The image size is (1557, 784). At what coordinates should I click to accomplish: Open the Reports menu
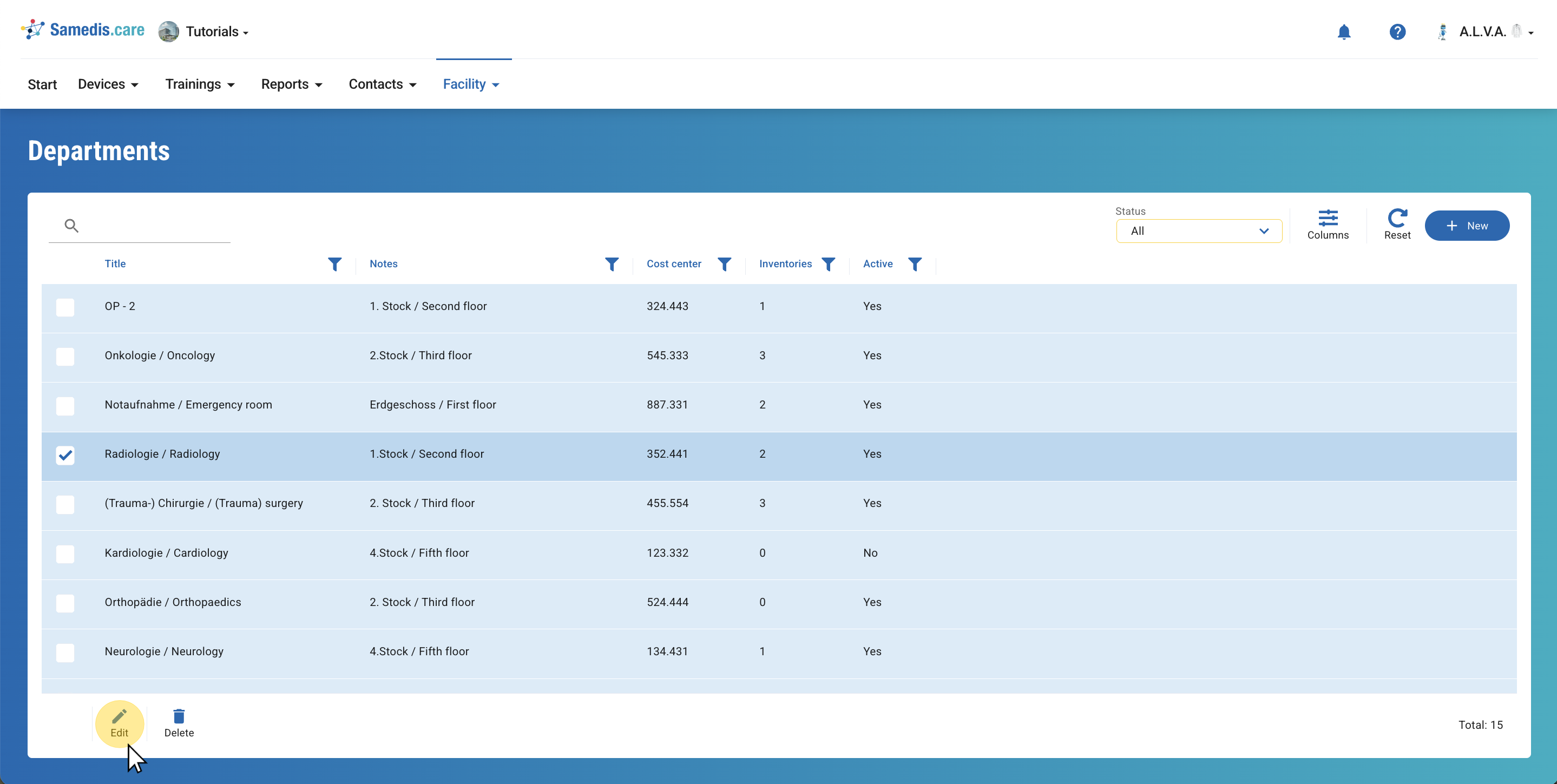coord(291,84)
